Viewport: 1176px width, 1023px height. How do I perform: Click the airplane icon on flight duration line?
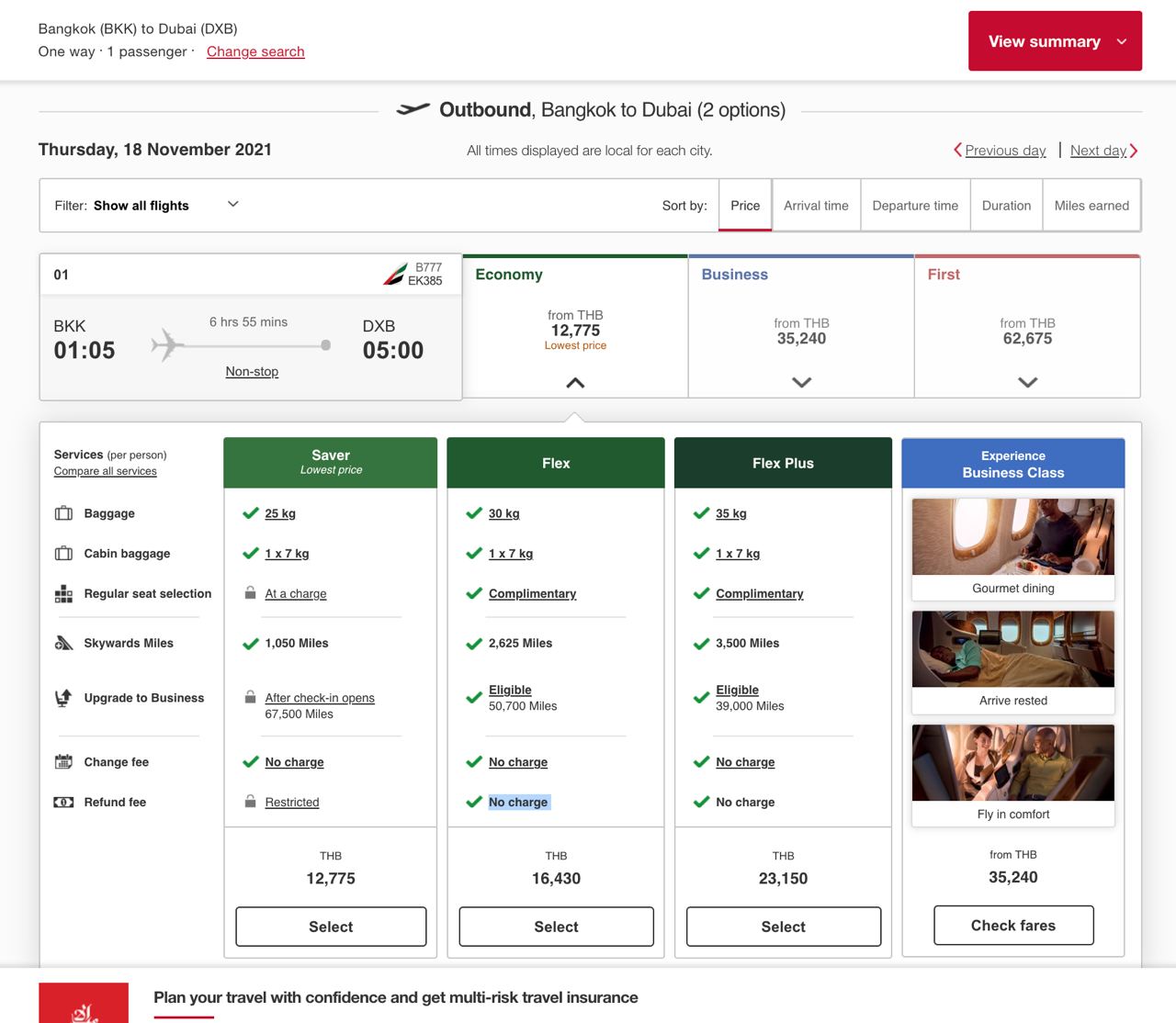(167, 345)
